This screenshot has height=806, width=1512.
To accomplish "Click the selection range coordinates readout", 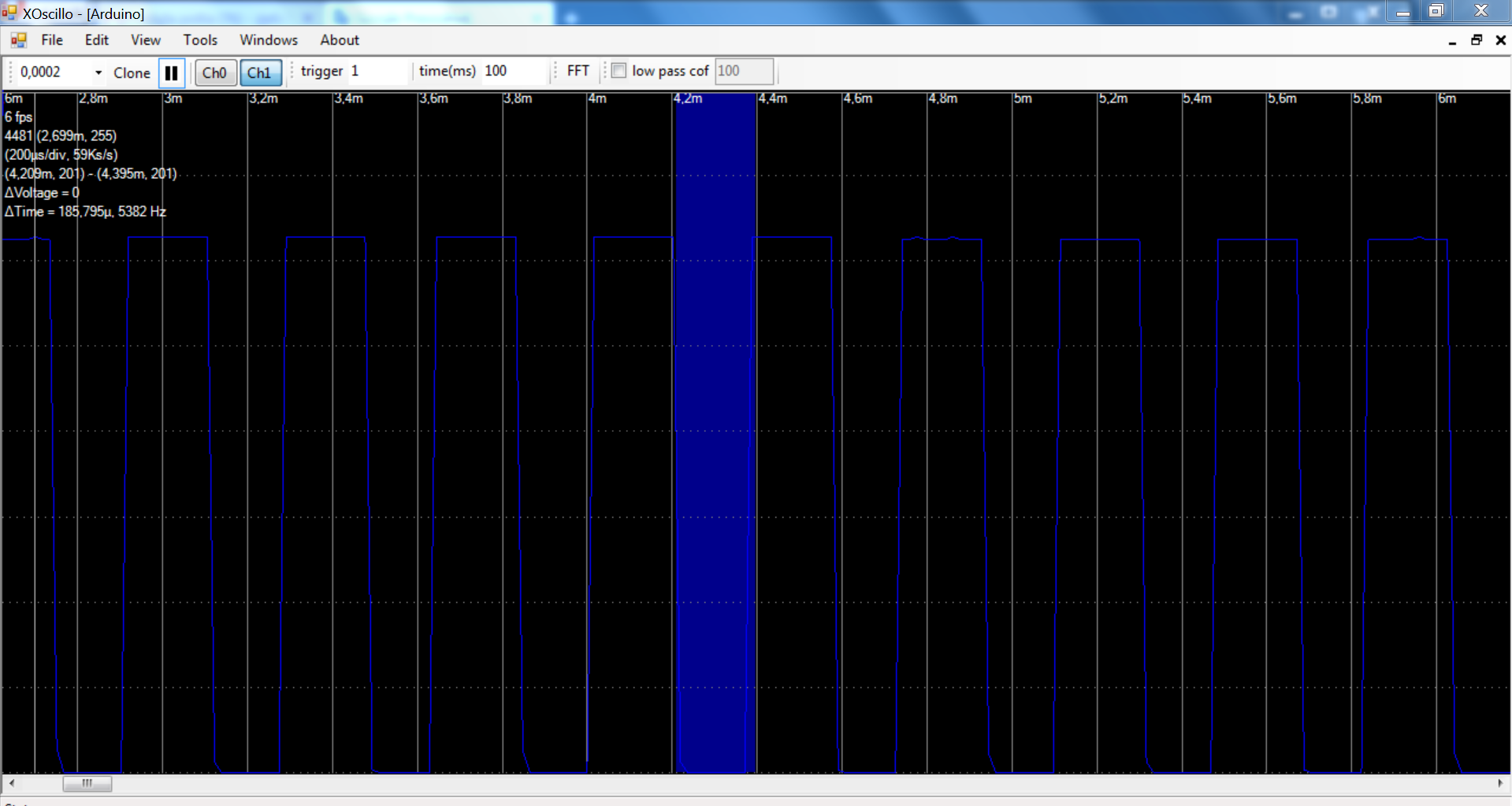I will (x=91, y=173).
